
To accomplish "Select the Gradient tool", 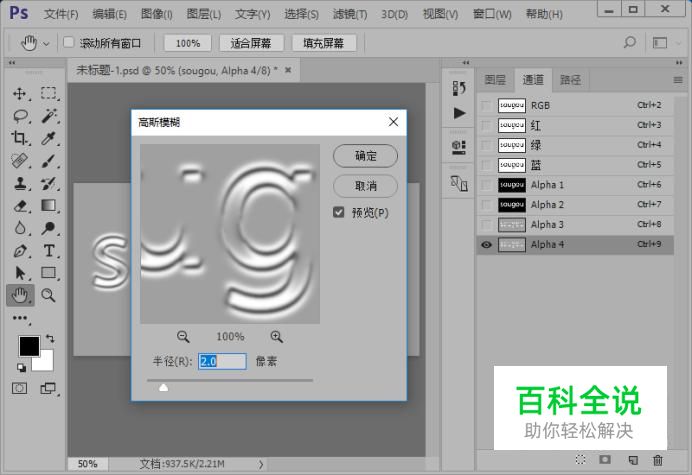I will (x=48, y=205).
